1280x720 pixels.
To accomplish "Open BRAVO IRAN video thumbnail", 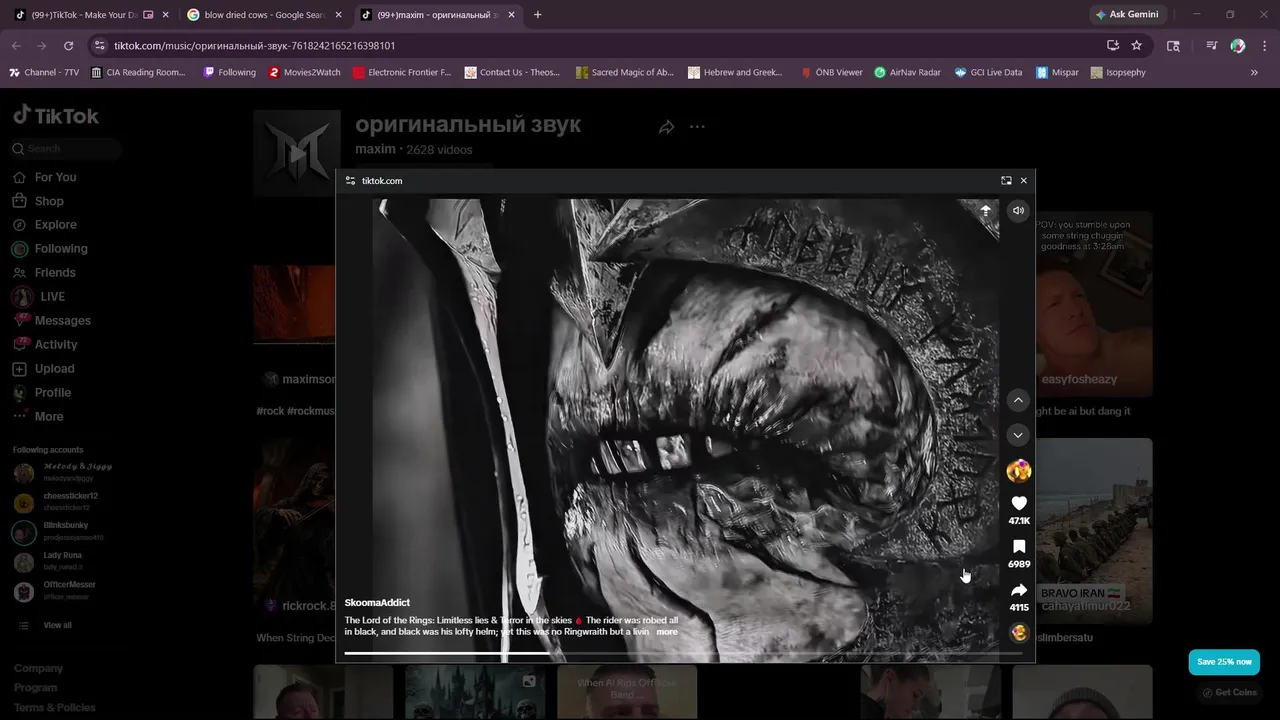I will click(x=1093, y=530).
